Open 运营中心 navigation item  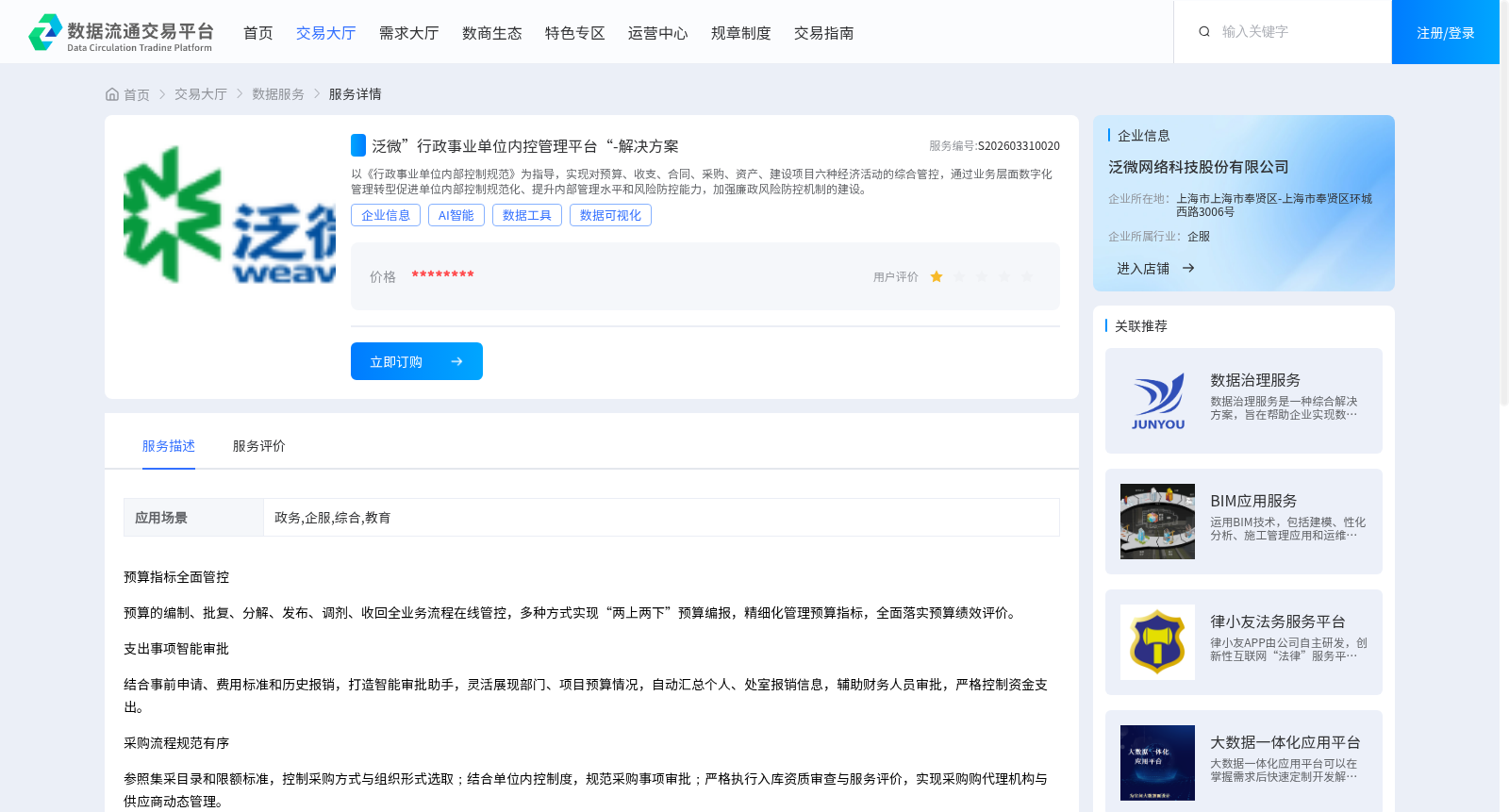(658, 33)
